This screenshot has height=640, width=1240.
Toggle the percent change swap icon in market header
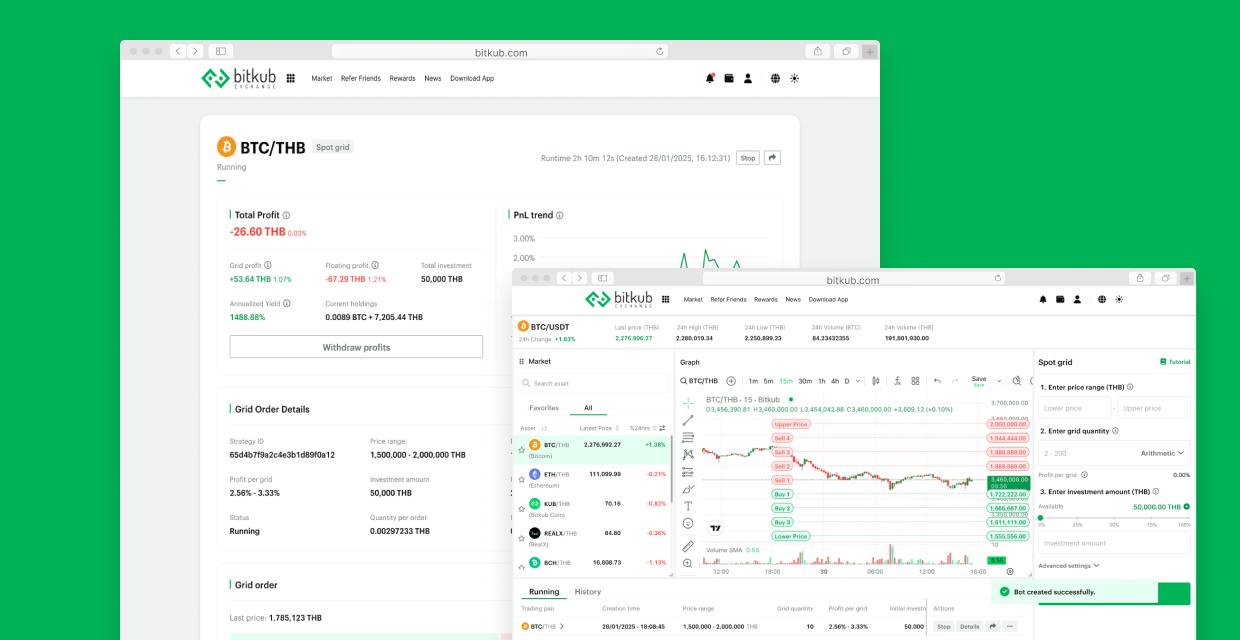tap(661, 428)
